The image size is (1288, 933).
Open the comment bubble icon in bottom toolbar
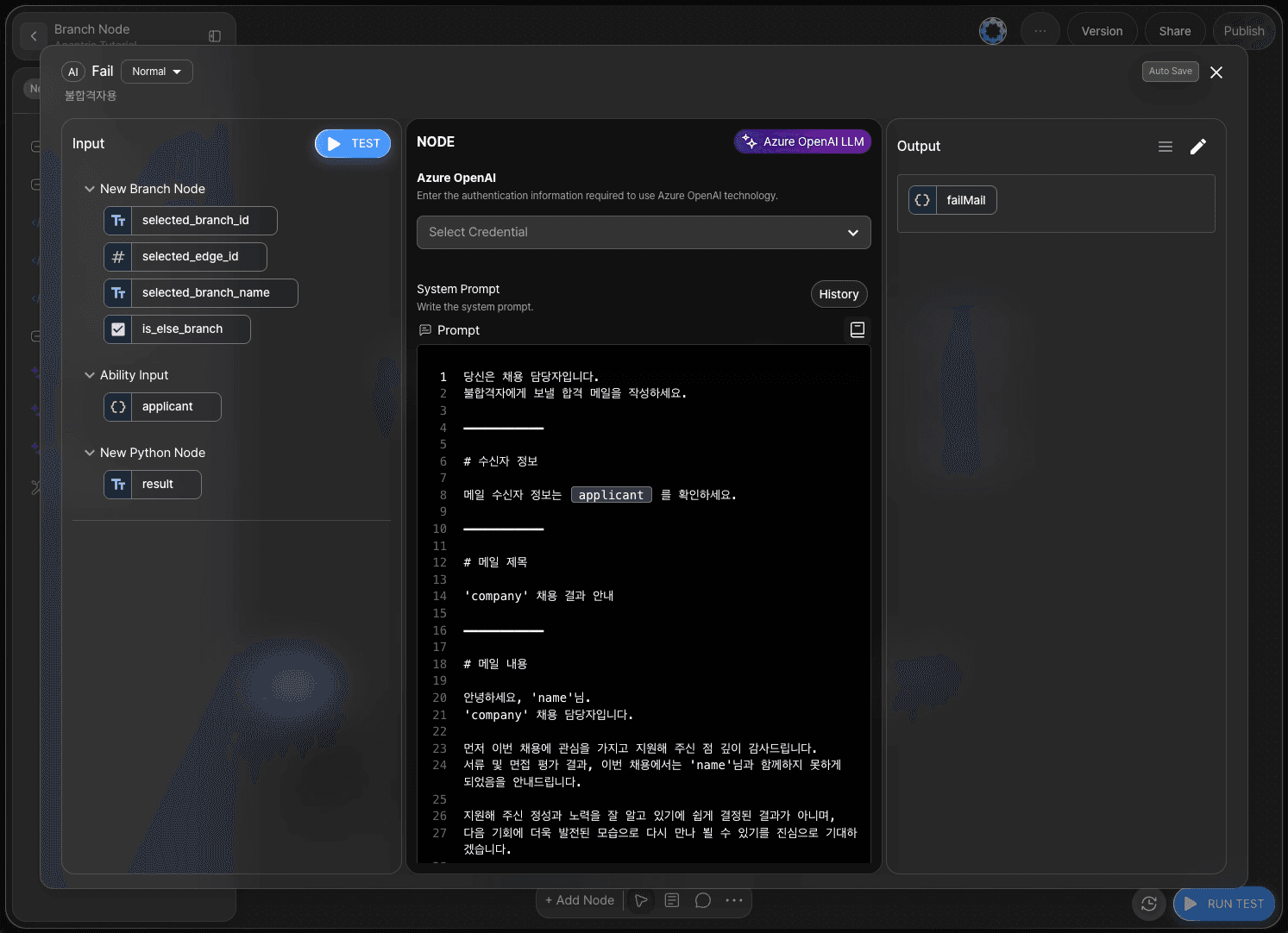coord(703,900)
